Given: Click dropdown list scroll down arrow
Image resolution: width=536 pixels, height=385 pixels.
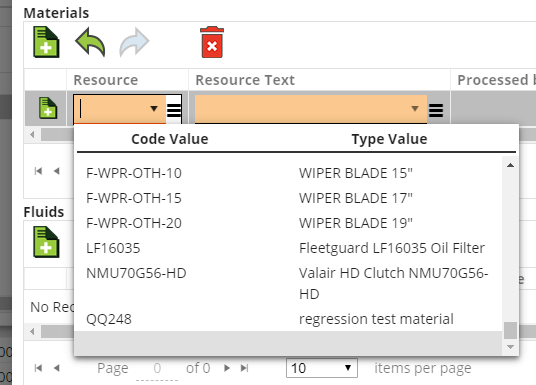Looking at the screenshot, I should pyautogui.click(x=510, y=347).
